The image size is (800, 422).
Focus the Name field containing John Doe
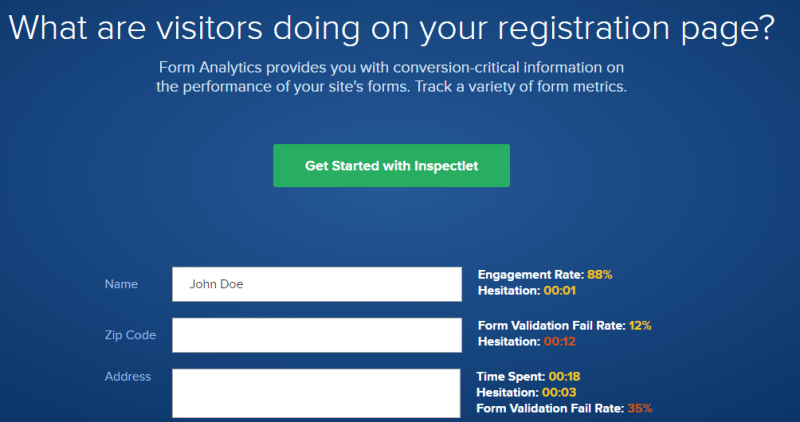point(316,284)
